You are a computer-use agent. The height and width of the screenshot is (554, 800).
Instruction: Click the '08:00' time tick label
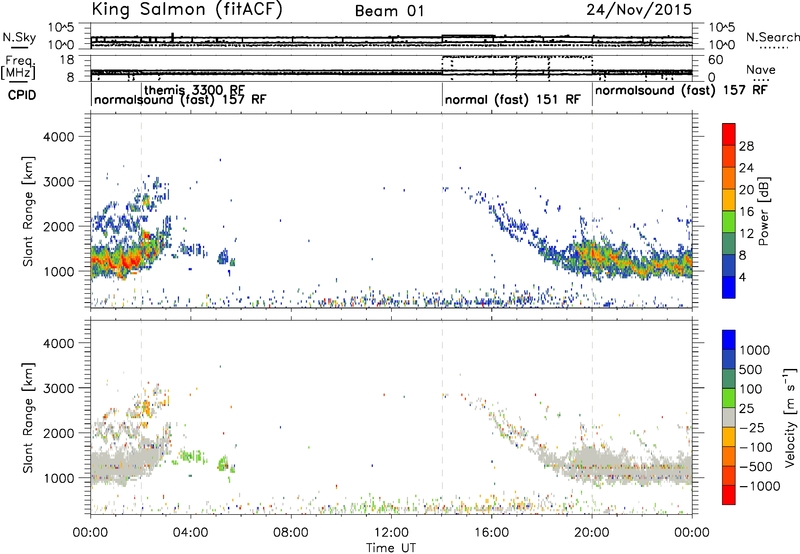pyautogui.click(x=291, y=533)
